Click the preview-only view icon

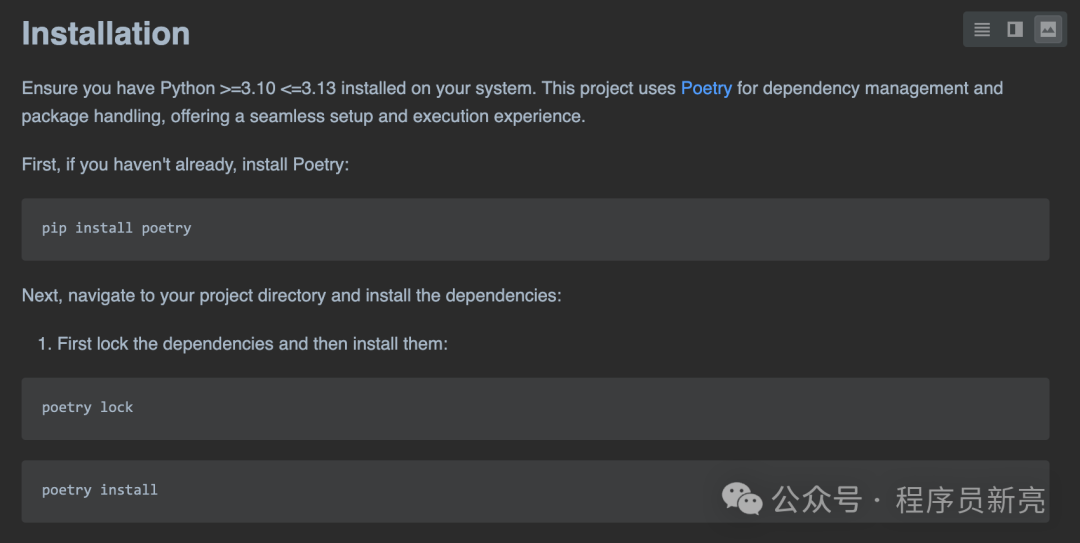point(1048,30)
